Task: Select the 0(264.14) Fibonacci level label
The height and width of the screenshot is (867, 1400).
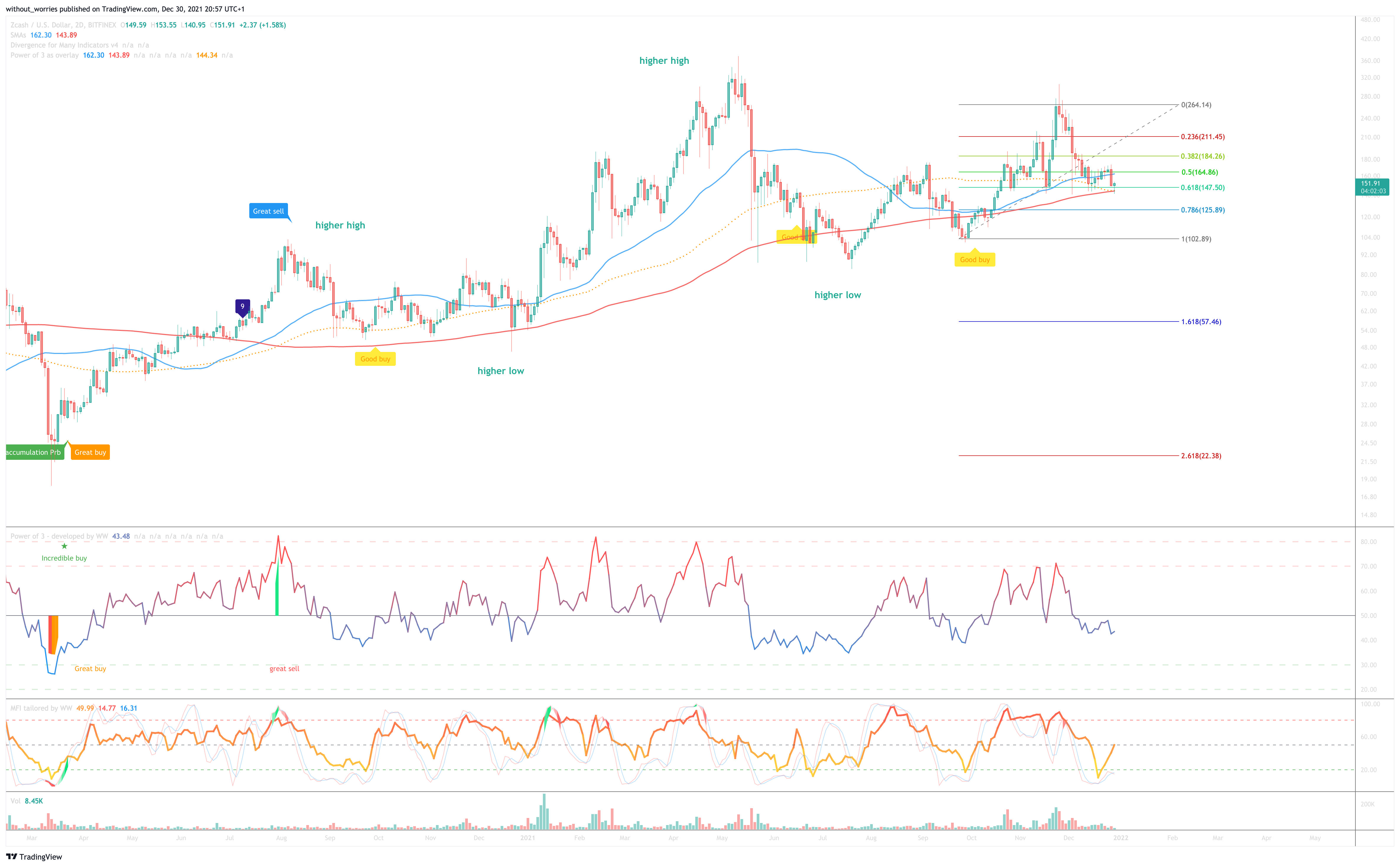Action: 1196,105
